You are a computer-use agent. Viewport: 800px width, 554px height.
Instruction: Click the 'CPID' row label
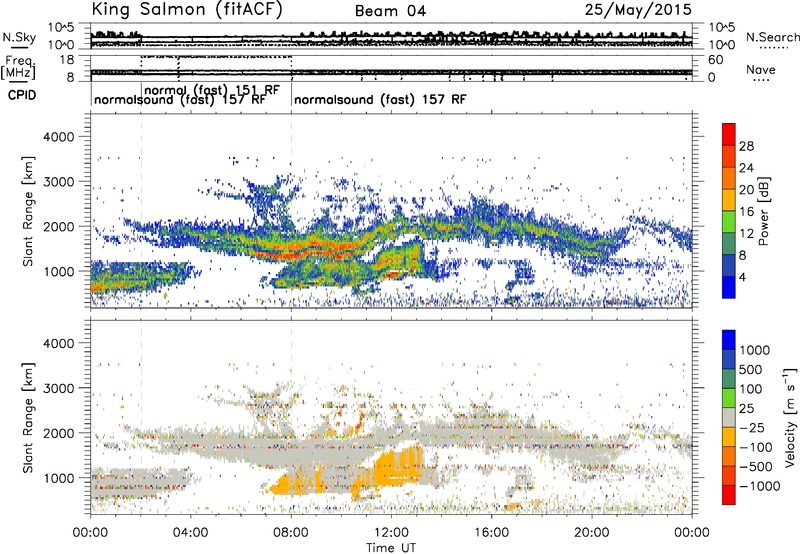pyautogui.click(x=22, y=95)
